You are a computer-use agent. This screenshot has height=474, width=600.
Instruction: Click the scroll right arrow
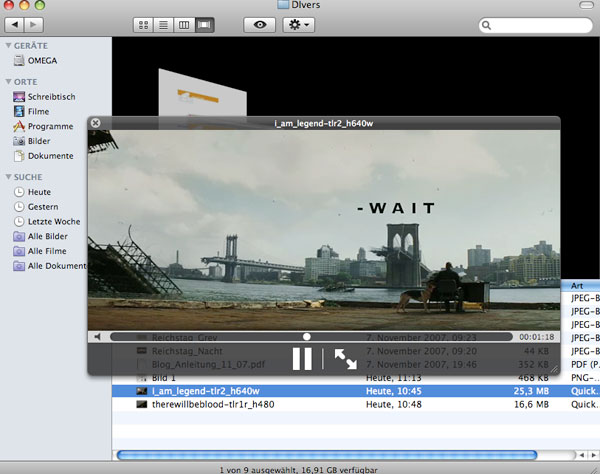[x=593, y=455]
